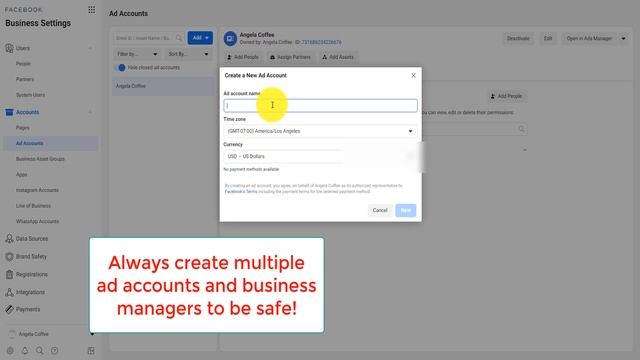
Task: Click the Payments pencil icon
Action: [9, 309]
